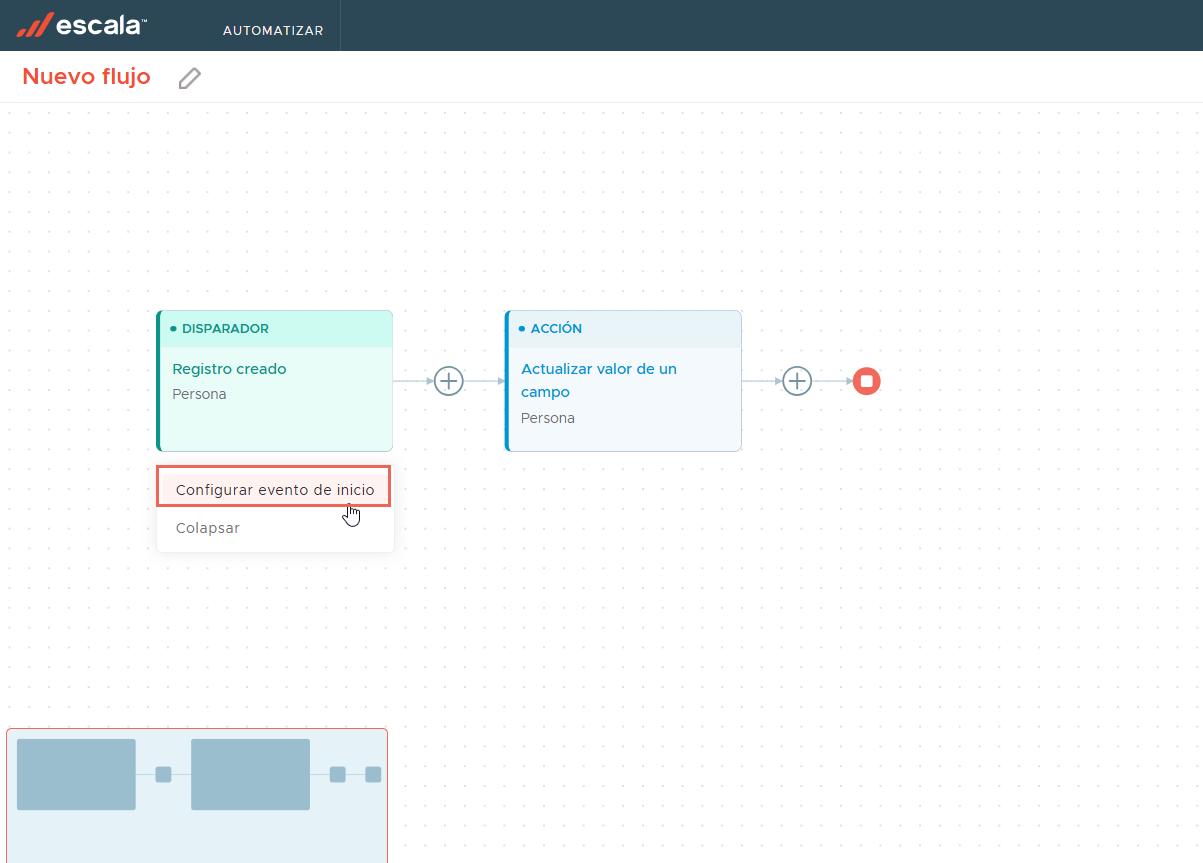Click Persona text in trigger card
This screenshot has width=1203, height=863.
coord(199,394)
